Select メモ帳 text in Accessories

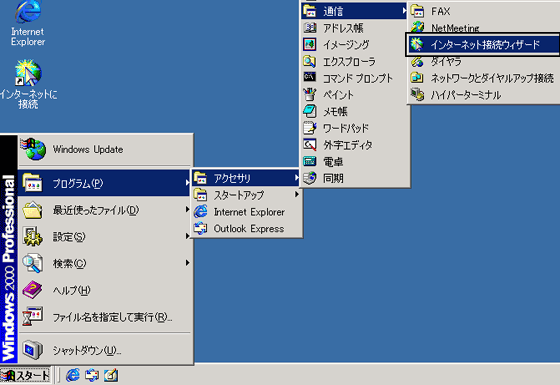point(335,111)
